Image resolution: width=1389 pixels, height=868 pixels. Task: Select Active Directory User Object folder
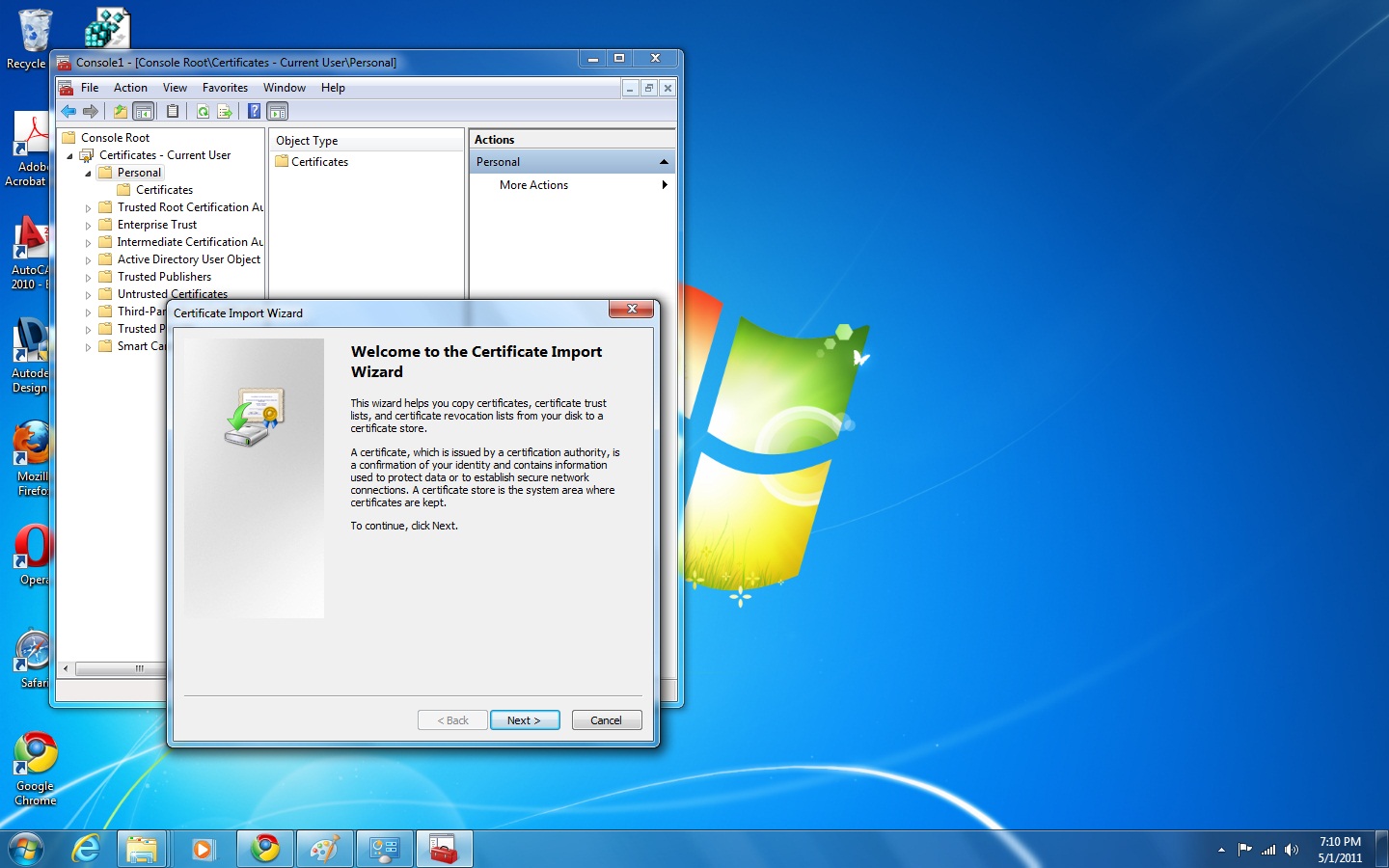tap(189, 259)
